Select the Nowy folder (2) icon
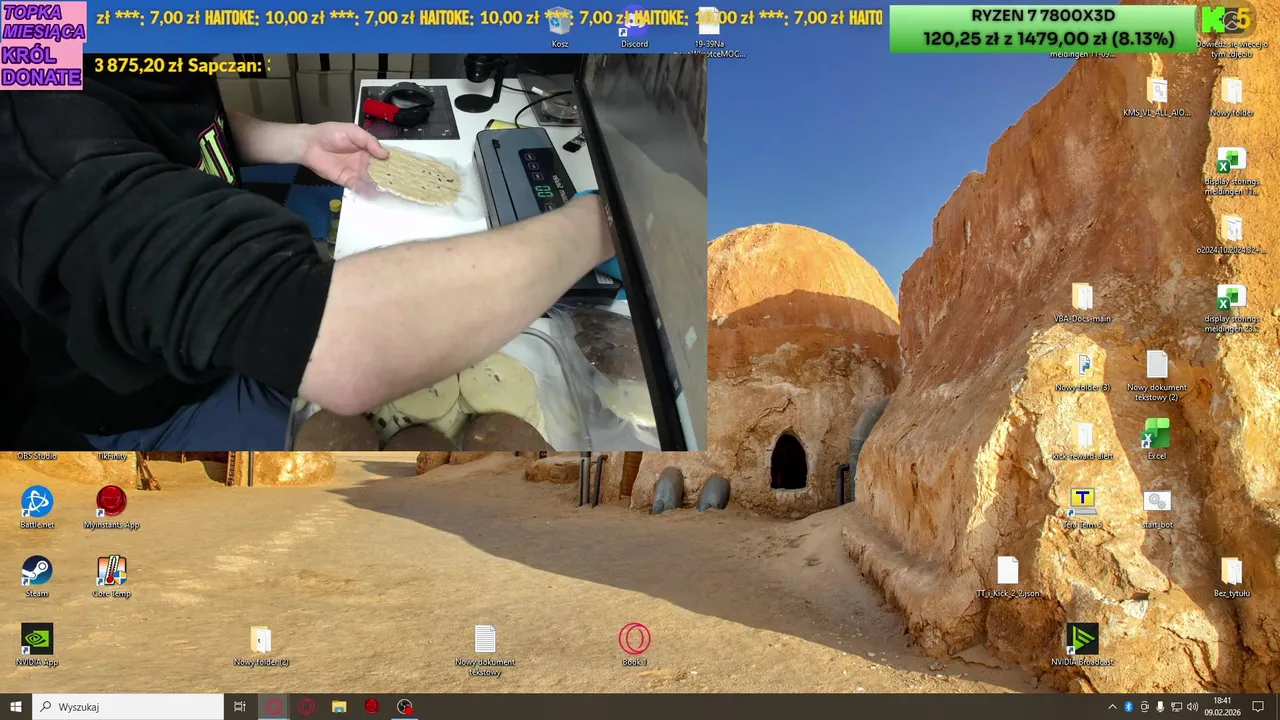 [x=261, y=646]
